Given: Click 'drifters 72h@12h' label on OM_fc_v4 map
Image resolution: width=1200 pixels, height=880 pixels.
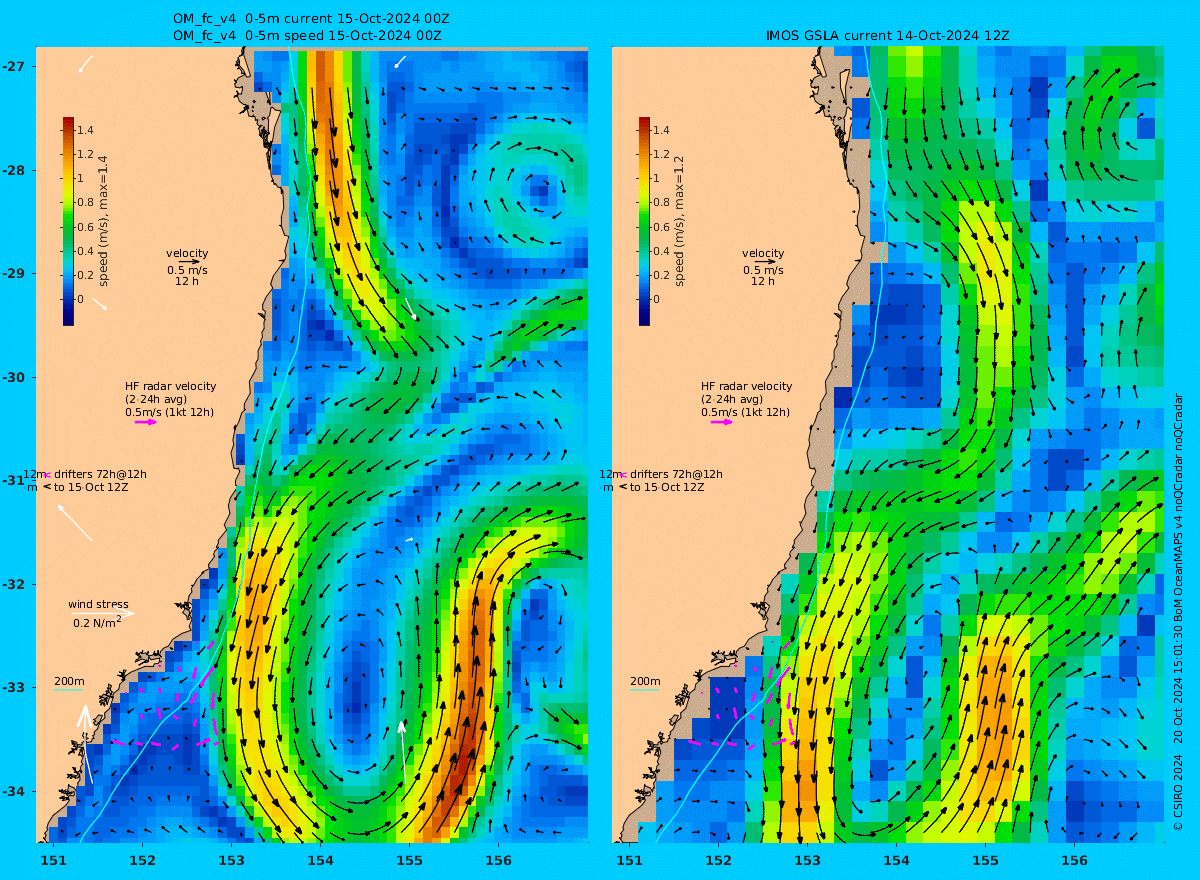Looking at the screenshot, I should coord(100,474).
